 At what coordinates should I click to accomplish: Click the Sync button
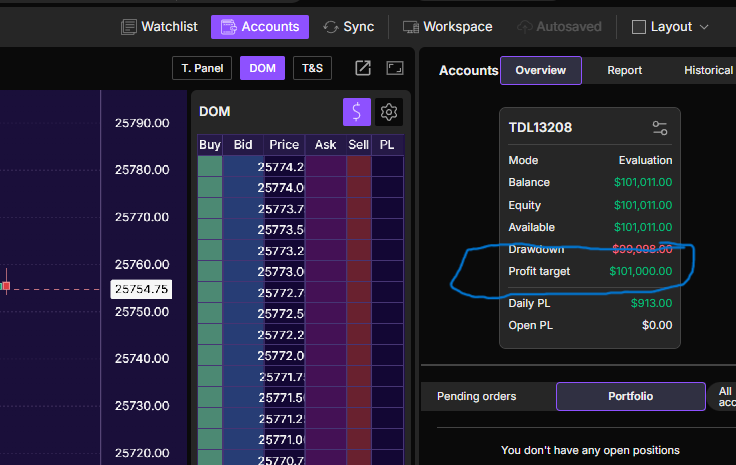349,27
